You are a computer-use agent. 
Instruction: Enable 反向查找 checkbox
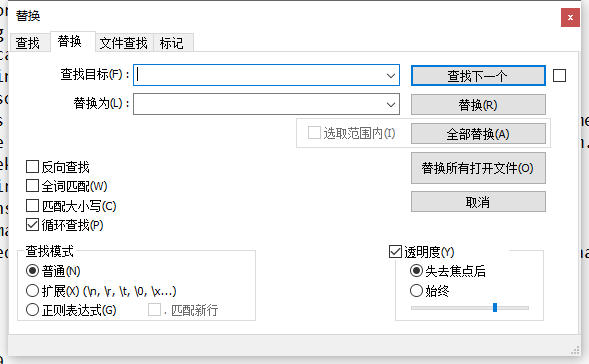32,167
